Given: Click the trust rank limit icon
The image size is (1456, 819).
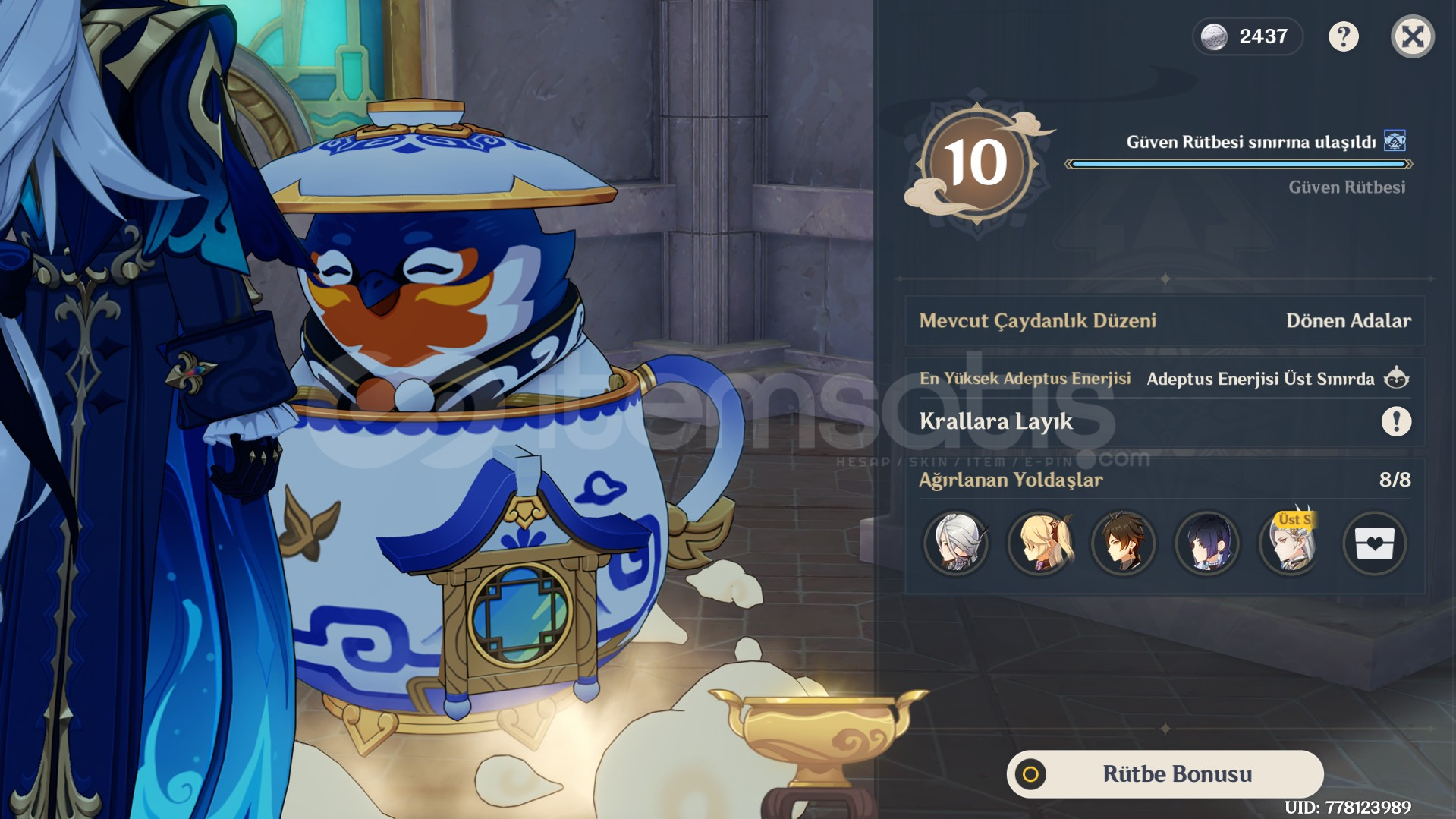Looking at the screenshot, I should point(1395,141).
